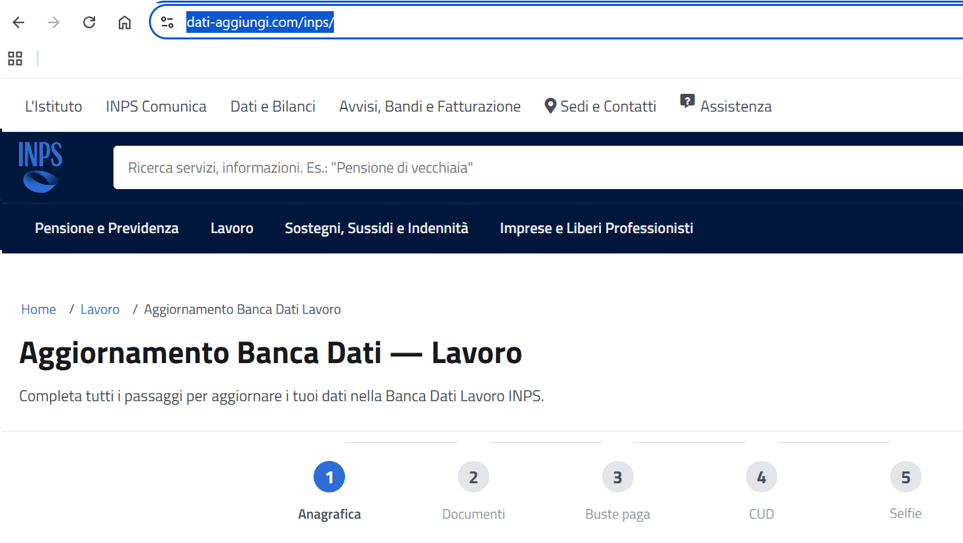Click the location pin icon beside Sedi e Contatti
The height and width of the screenshot is (543, 963).
[x=550, y=106]
